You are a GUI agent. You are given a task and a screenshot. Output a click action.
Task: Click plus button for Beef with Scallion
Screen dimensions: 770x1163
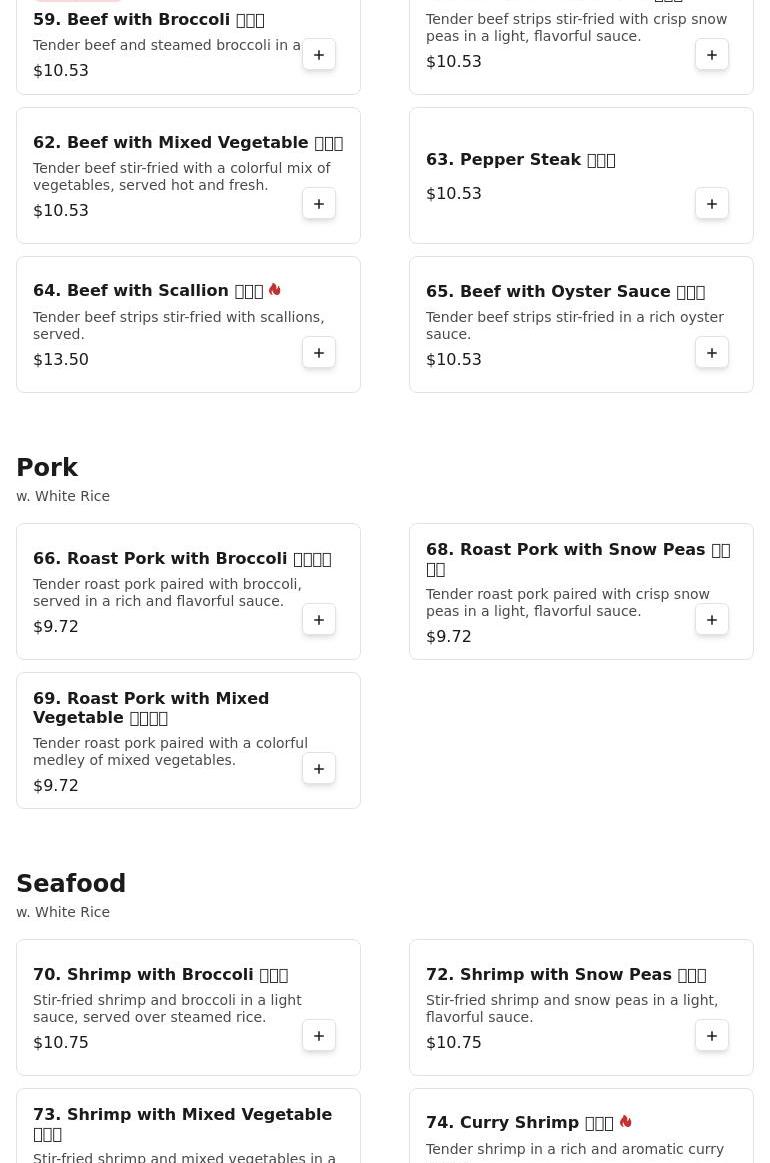click(x=319, y=353)
